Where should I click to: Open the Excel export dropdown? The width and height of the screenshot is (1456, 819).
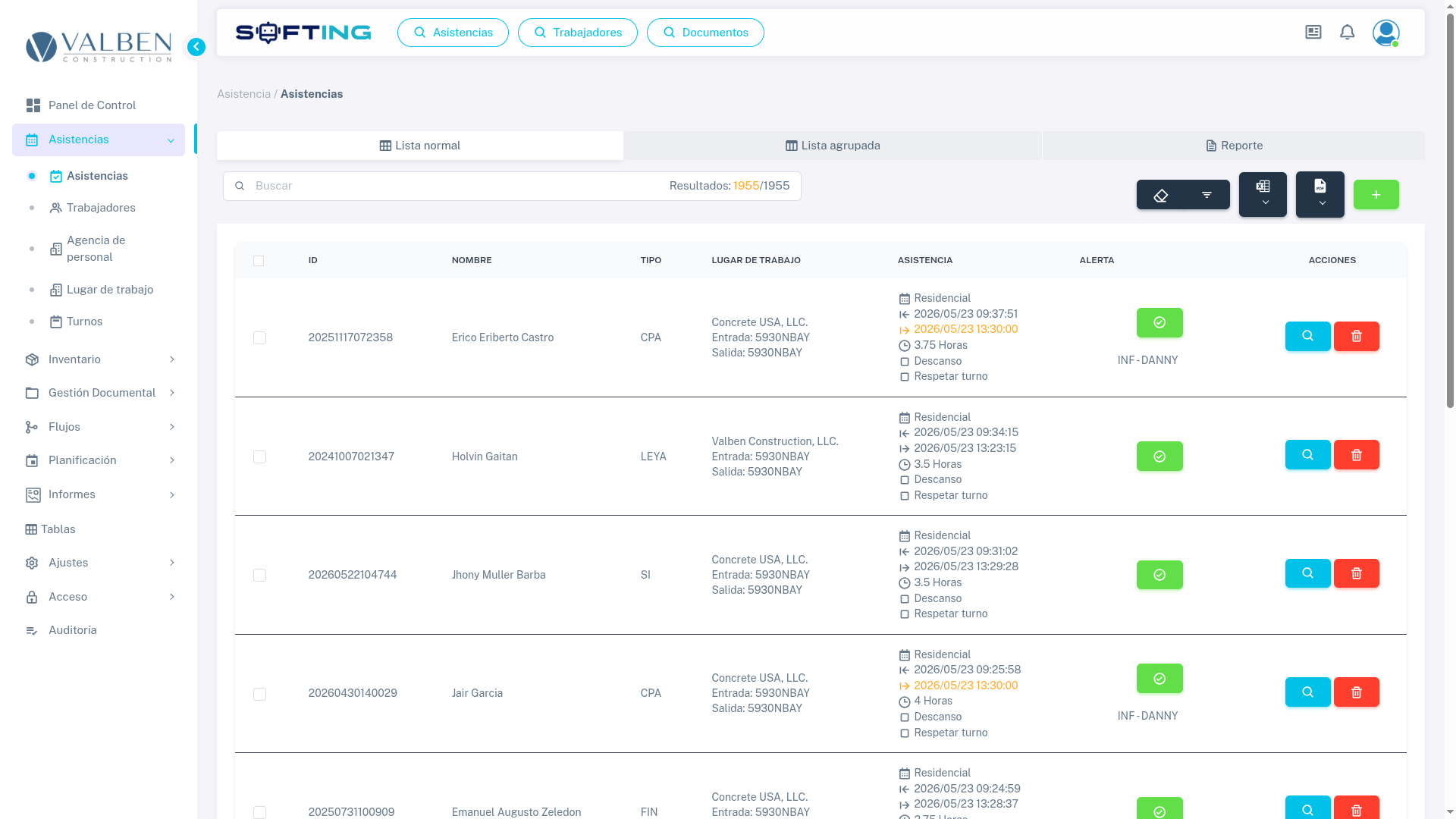click(x=1263, y=194)
